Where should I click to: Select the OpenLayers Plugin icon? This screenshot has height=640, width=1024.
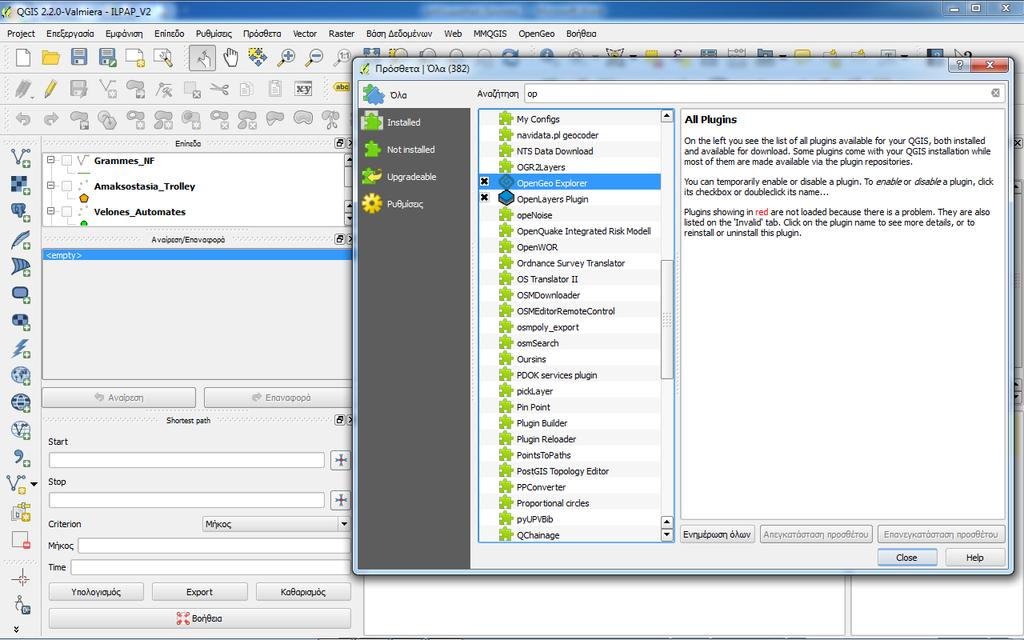505,198
